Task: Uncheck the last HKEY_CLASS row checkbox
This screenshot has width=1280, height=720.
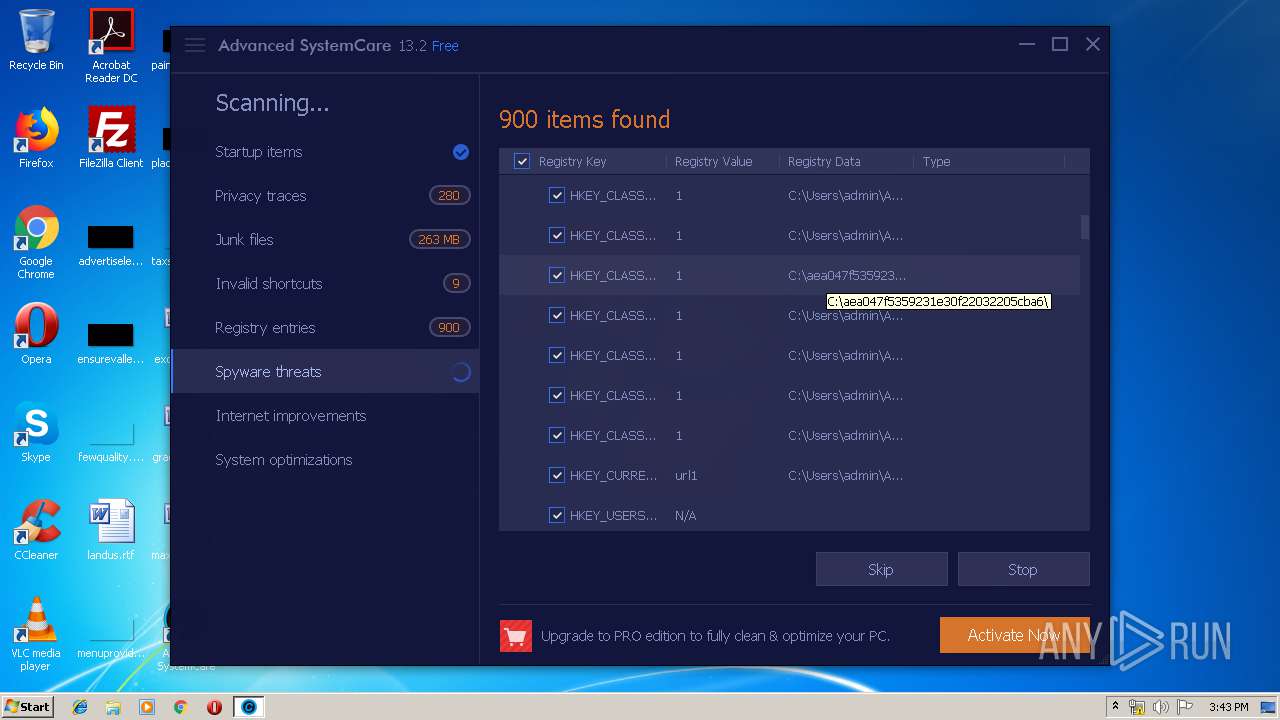Action: click(557, 435)
